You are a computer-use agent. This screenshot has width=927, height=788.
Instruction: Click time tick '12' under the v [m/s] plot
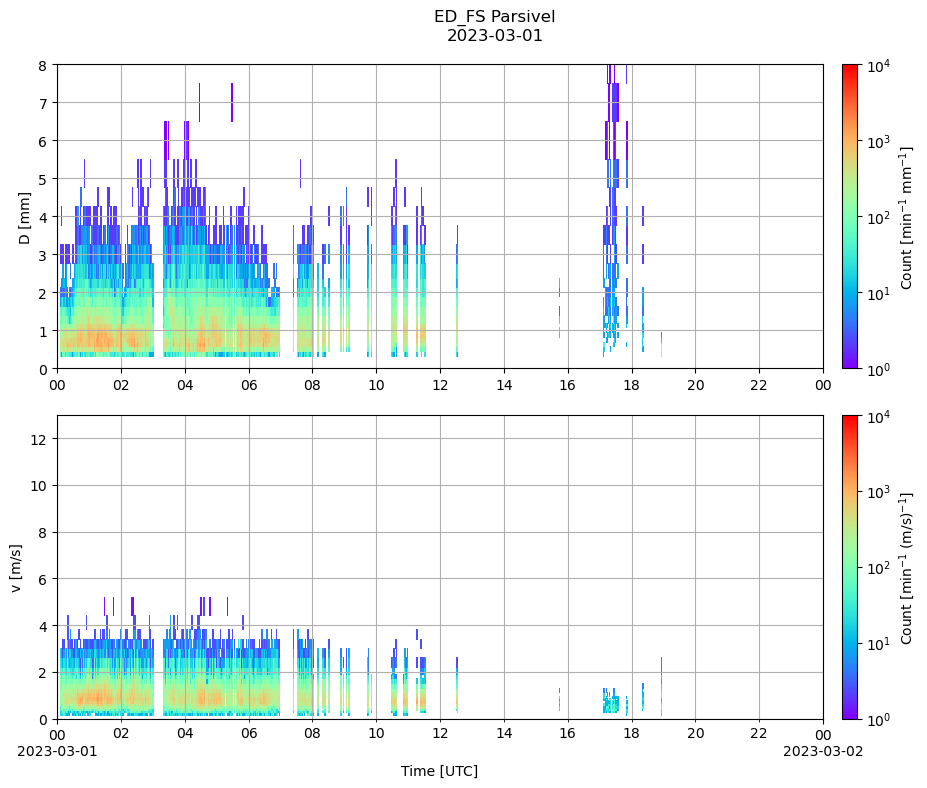tap(440, 734)
